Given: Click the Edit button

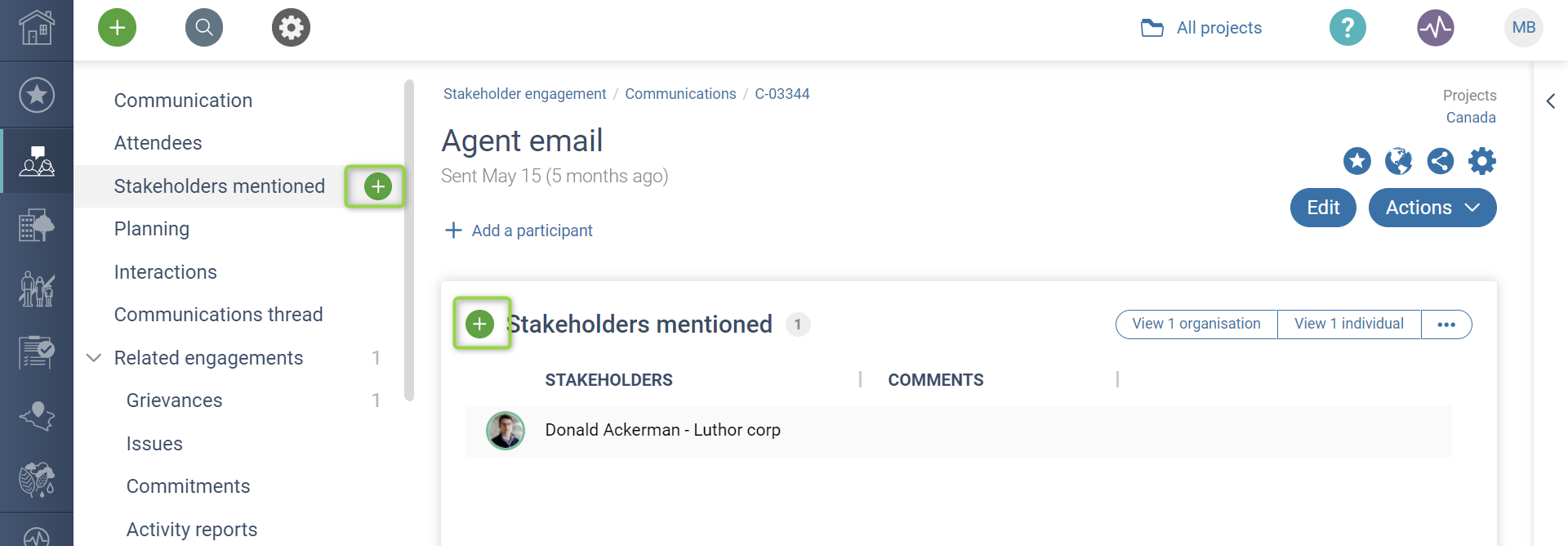Looking at the screenshot, I should tap(1322, 208).
